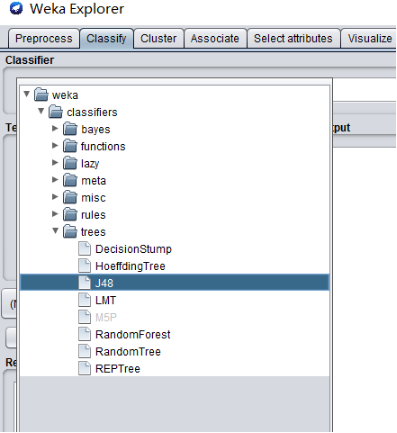Click the bayes folder icon
The width and height of the screenshot is (397, 433).
70,129
